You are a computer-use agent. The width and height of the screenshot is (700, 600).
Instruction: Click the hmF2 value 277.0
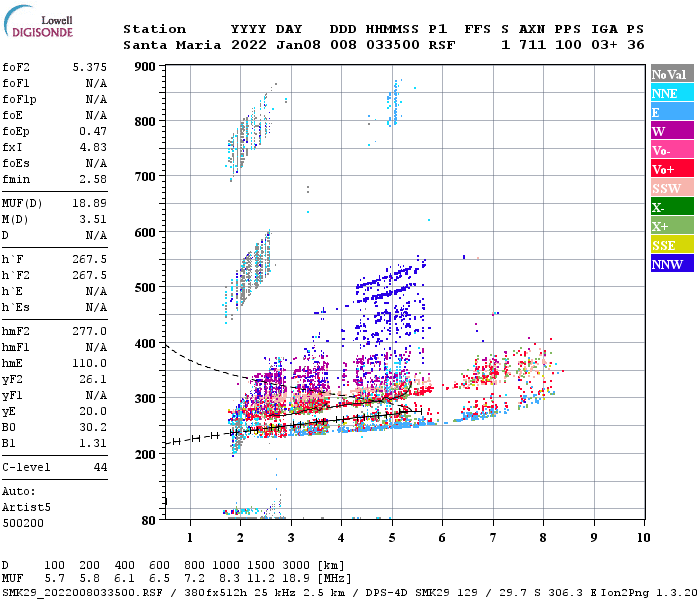(x=90, y=332)
